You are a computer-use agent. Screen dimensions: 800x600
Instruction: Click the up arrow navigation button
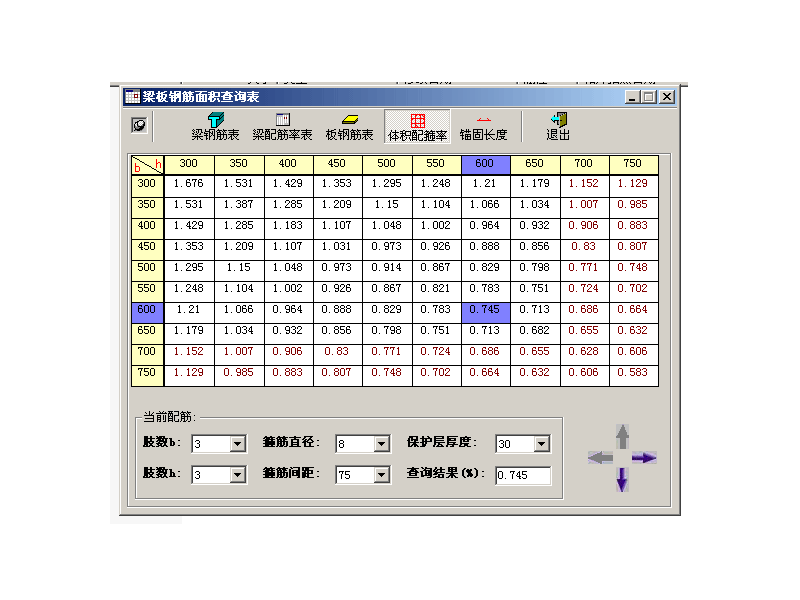pos(622,436)
